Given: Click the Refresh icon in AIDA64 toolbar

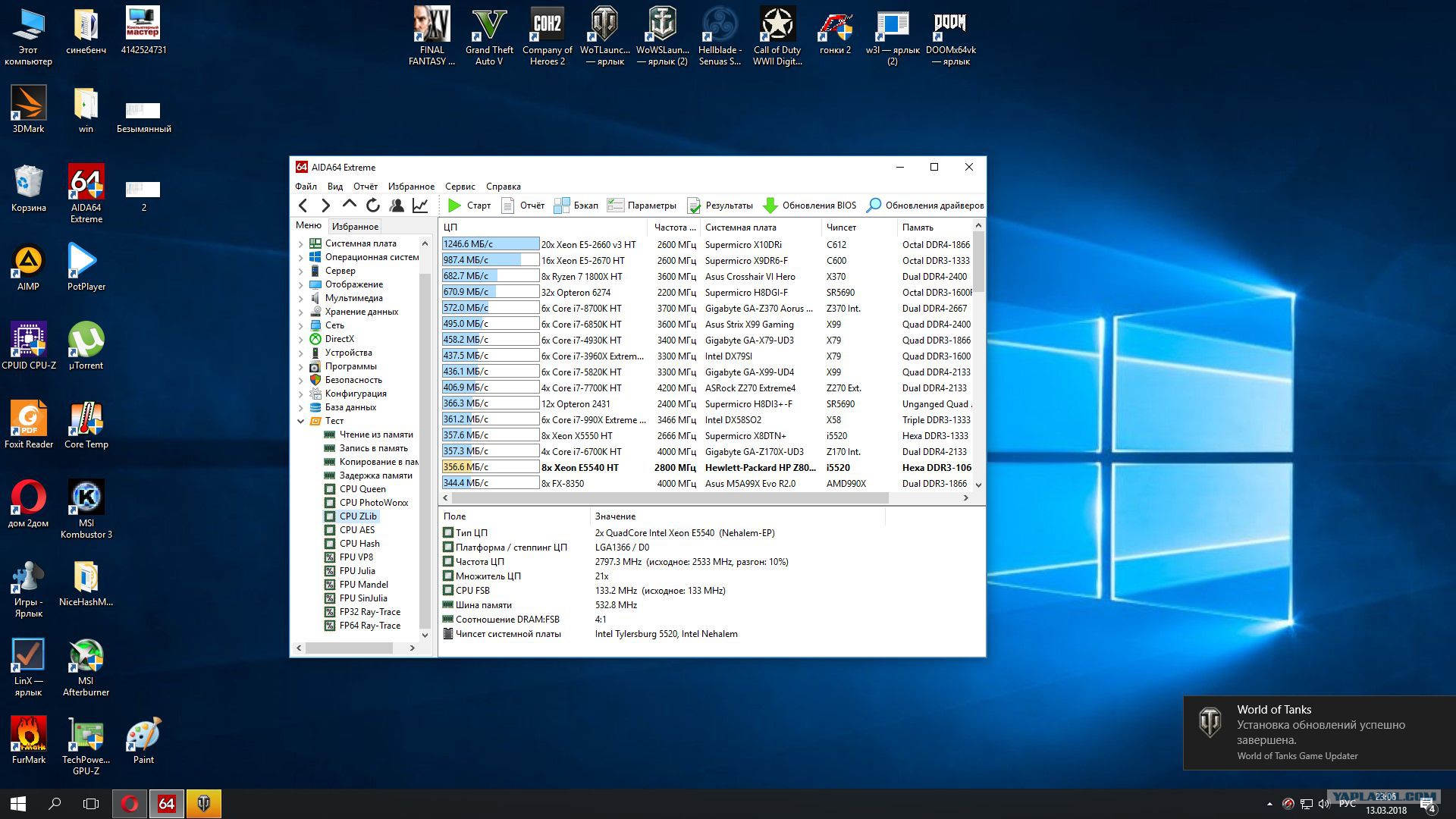Looking at the screenshot, I should (373, 206).
